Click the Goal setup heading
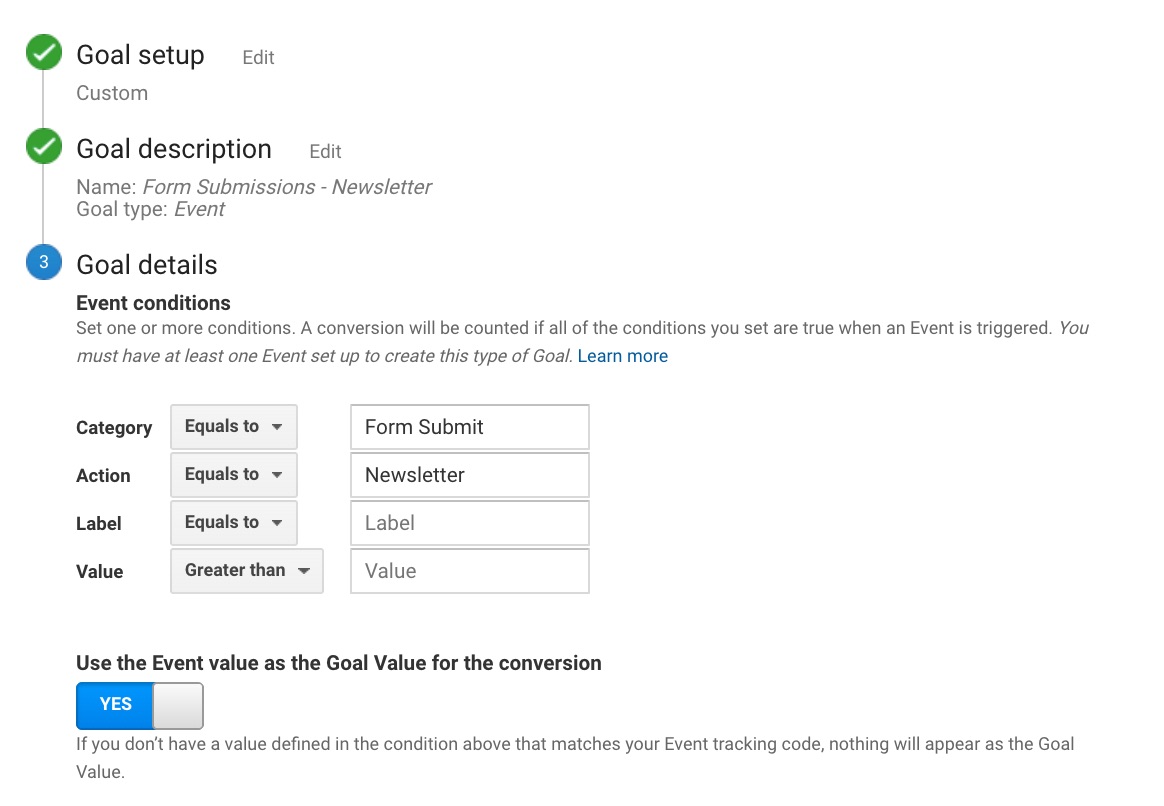Screen dimensions: 1164x806 click(x=140, y=55)
